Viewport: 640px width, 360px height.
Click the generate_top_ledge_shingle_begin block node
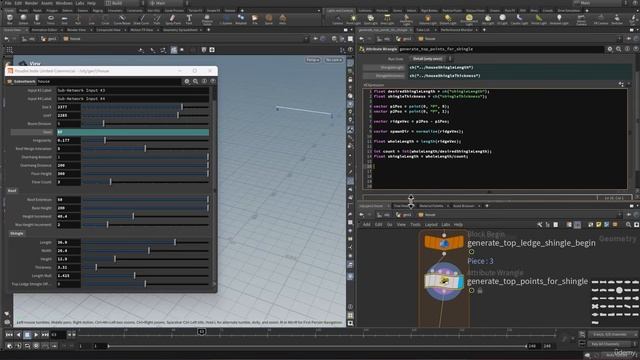pyautogui.click(x=444, y=242)
